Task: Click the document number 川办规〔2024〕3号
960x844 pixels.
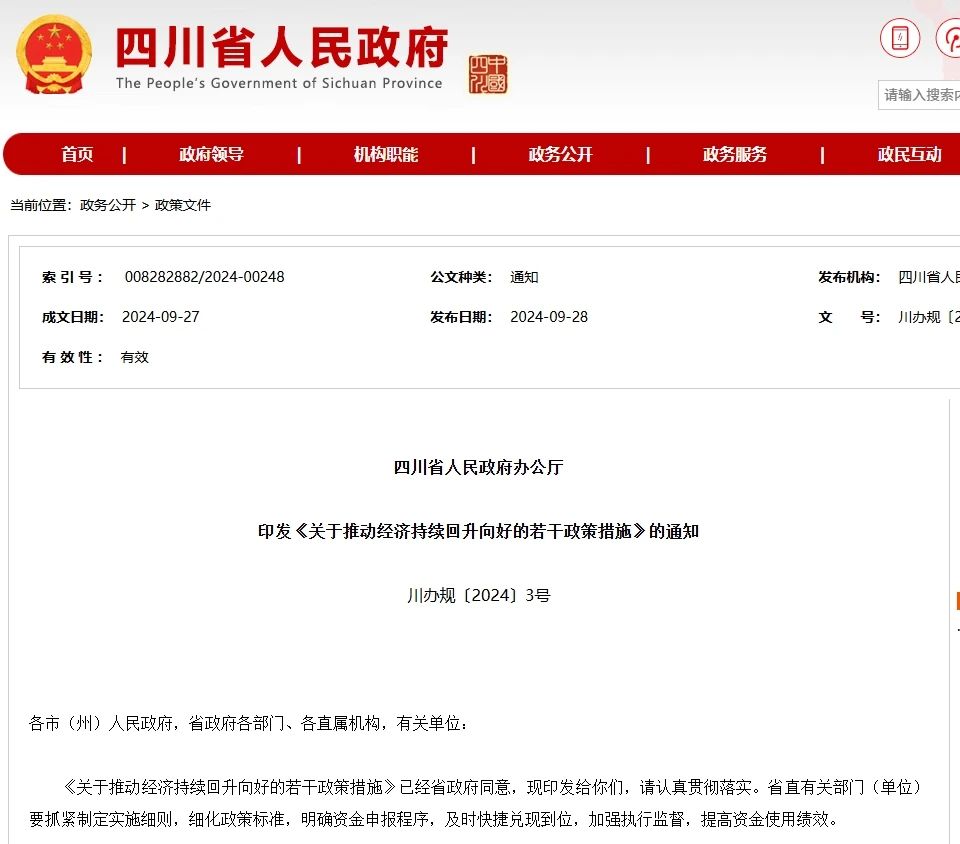Action: [478, 596]
